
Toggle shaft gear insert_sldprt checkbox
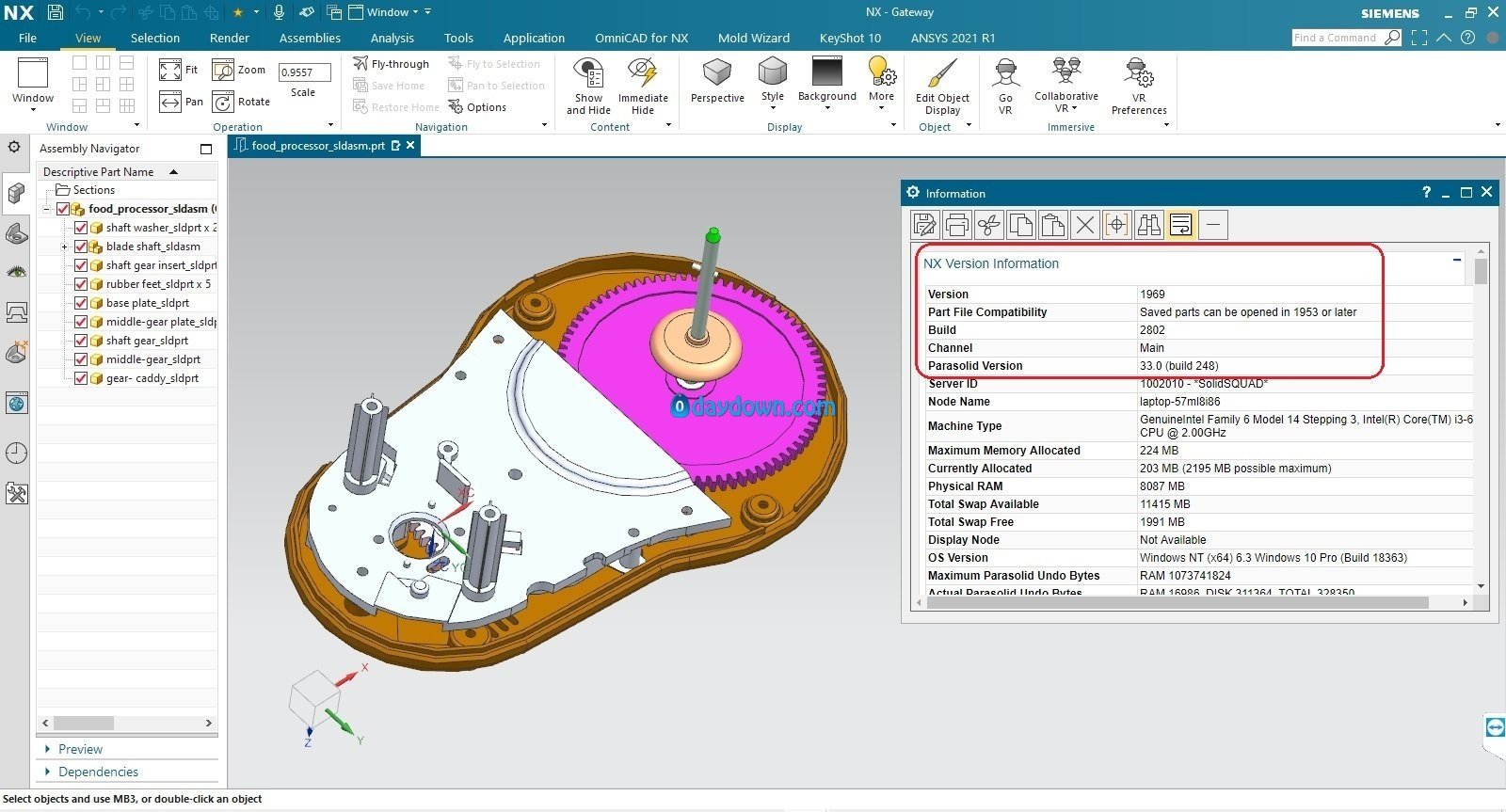click(81, 265)
